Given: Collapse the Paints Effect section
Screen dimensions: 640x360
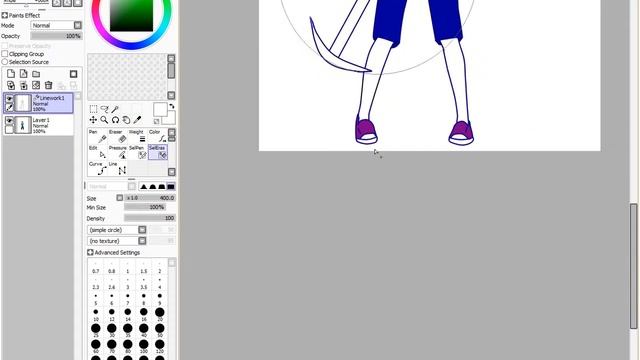Looking at the screenshot, I should 4,16.
